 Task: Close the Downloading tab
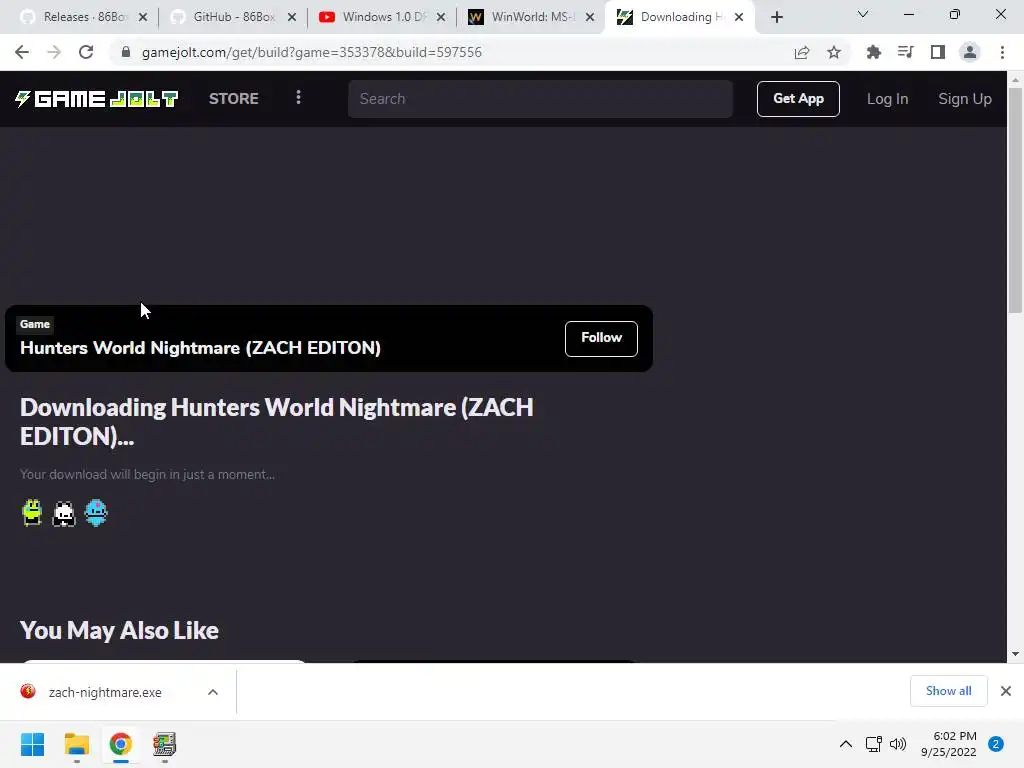[739, 17]
